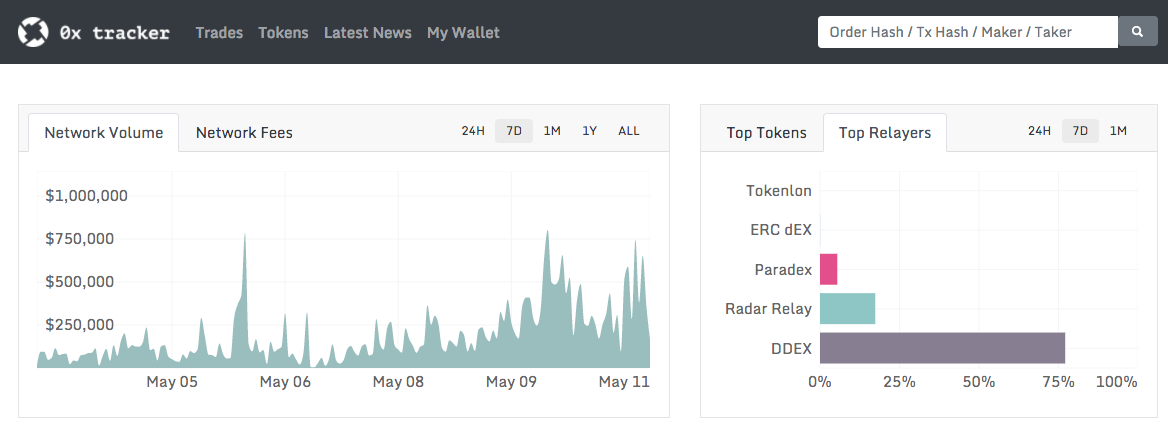Click the Paradex relayer label

point(783,269)
